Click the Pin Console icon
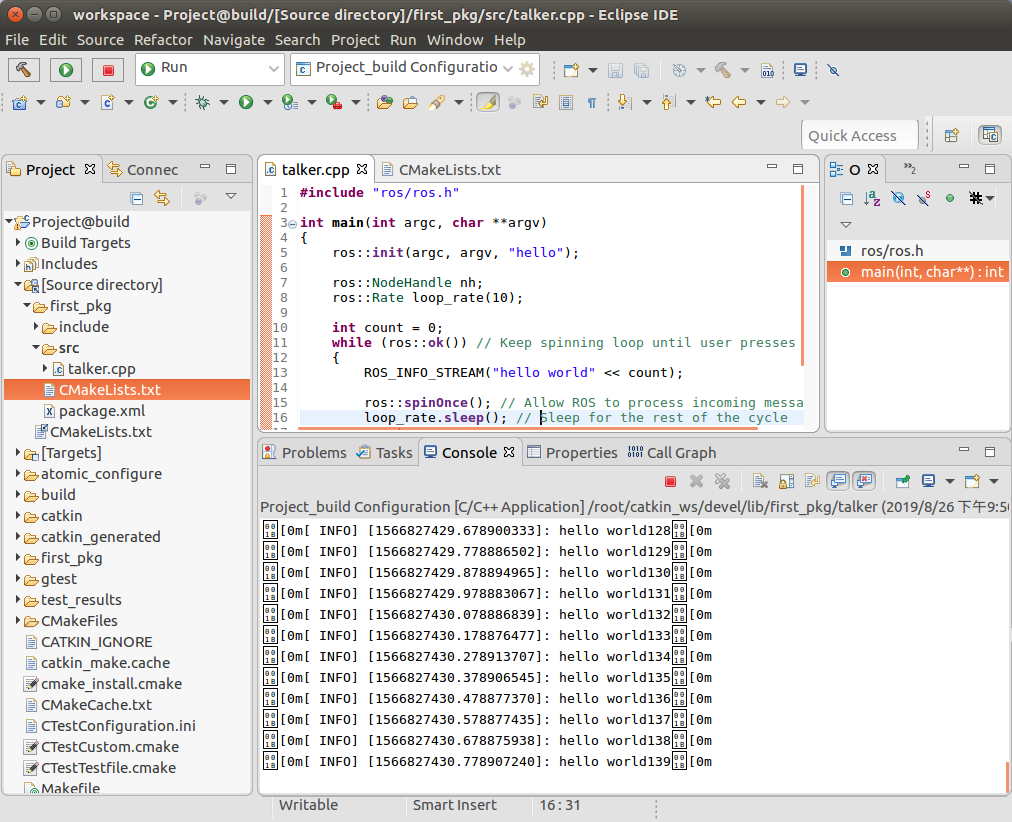This screenshot has height=822, width=1012. pyautogui.click(x=903, y=482)
